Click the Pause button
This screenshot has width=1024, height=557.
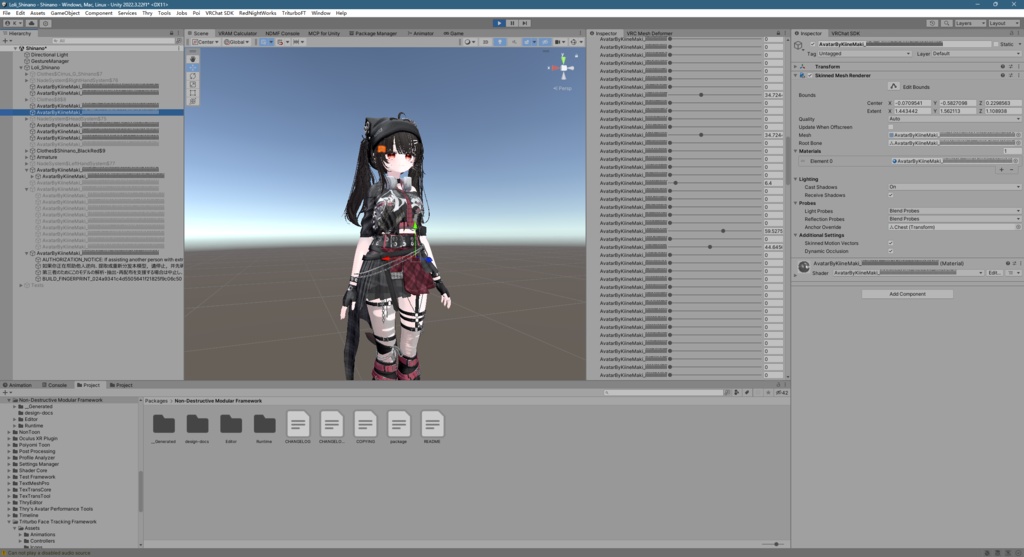(x=512, y=23)
